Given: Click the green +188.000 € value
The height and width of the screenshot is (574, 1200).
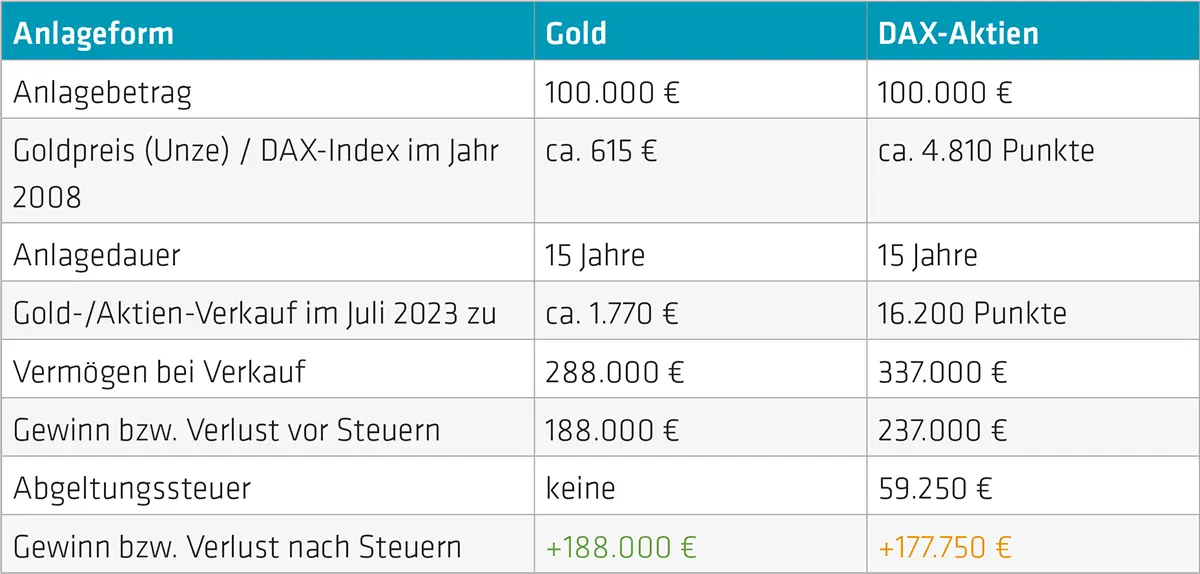Looking at the screenshot, I should (x=621, y=547).
